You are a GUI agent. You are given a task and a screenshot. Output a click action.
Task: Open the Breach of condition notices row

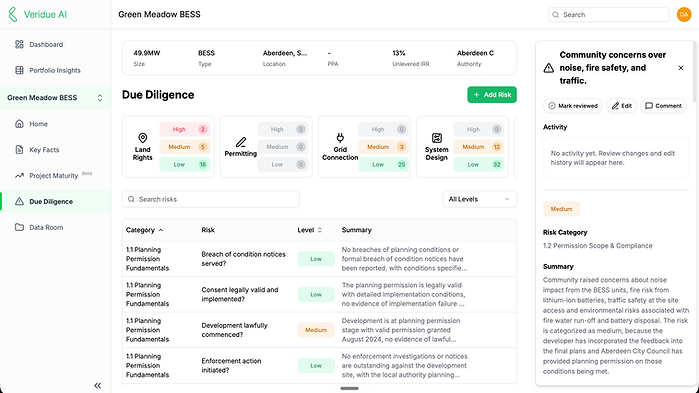[x=319, y=259]
